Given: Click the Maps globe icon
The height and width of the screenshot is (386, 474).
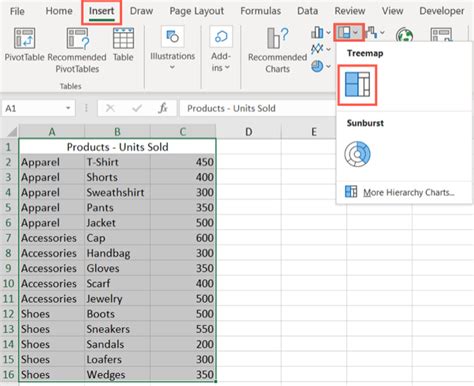Looking at the screenshot, I should point(404,35).
